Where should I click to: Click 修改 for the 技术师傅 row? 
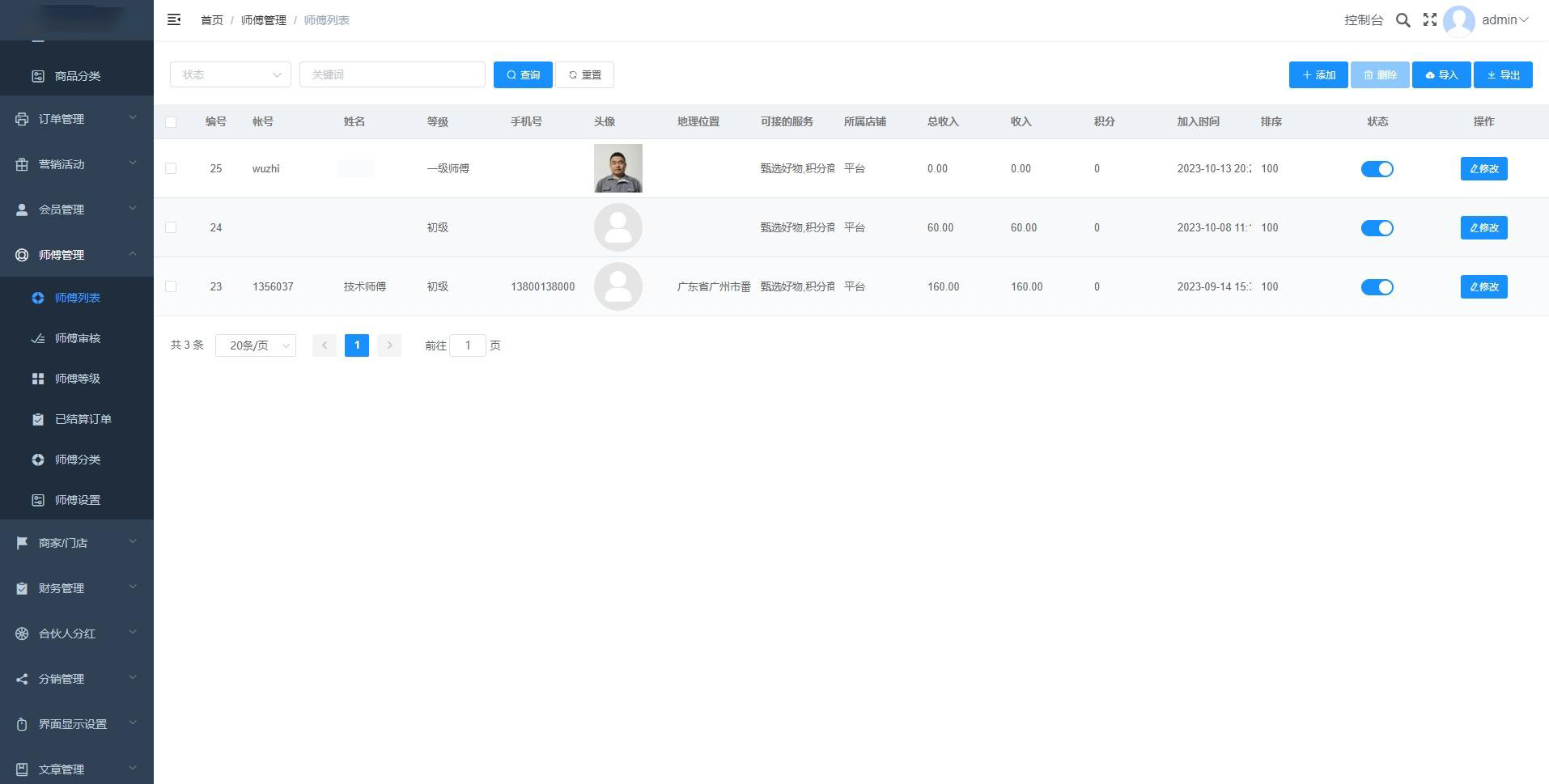[1483, 286]
